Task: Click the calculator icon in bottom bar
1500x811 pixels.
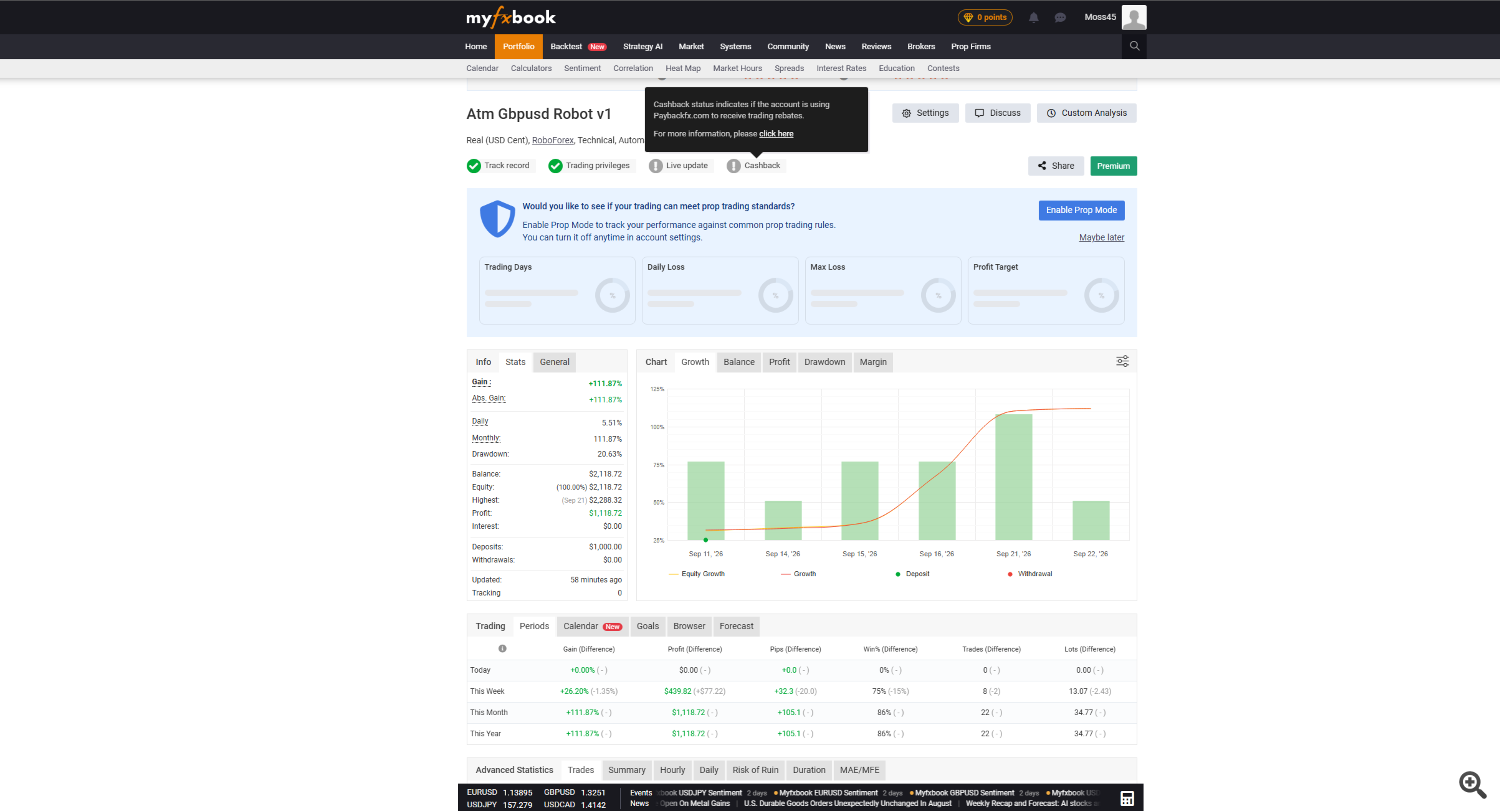Action: 1127,798
